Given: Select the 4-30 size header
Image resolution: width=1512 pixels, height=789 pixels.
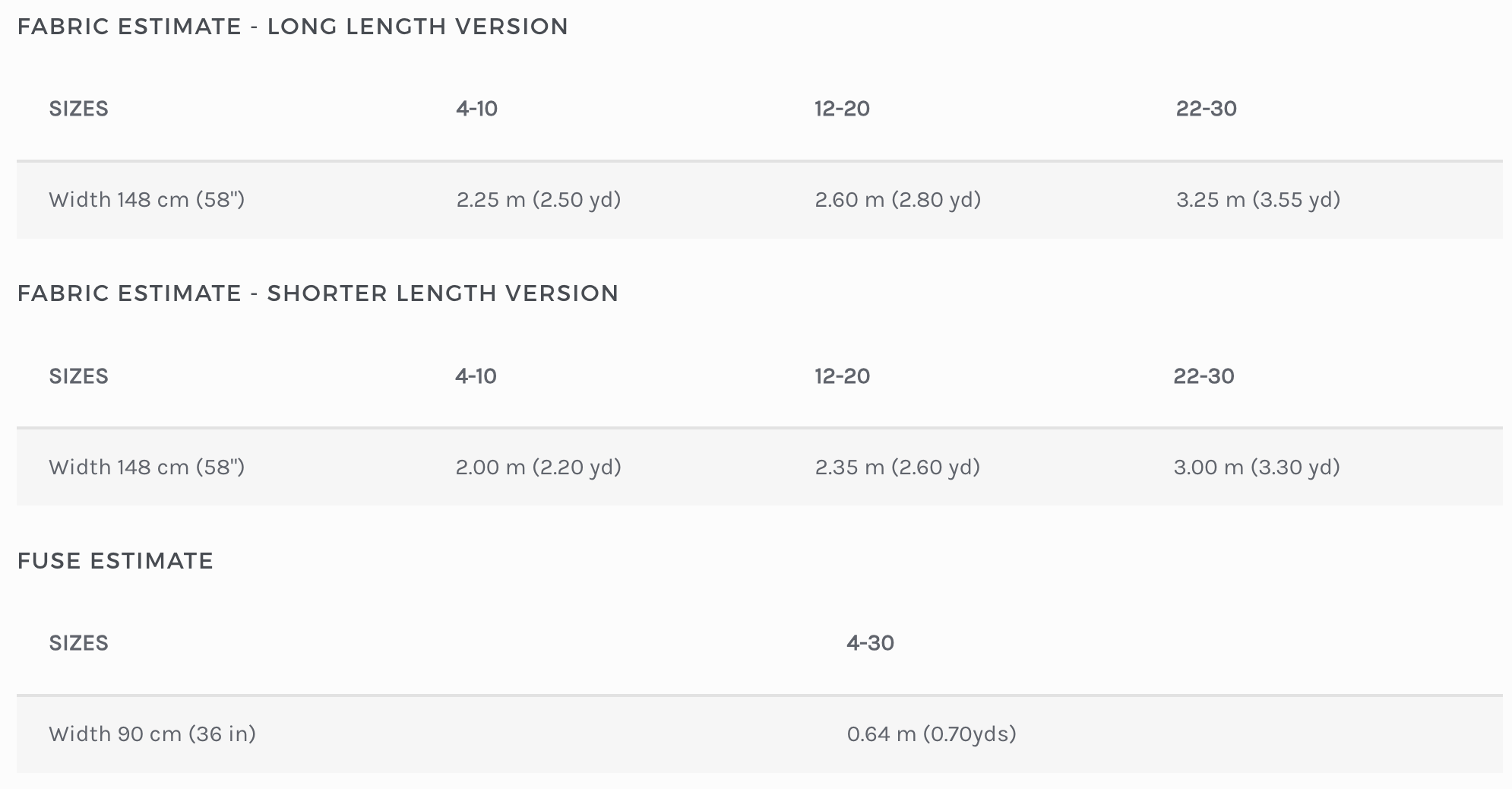Looking at the screenshot, I should 870,643.
